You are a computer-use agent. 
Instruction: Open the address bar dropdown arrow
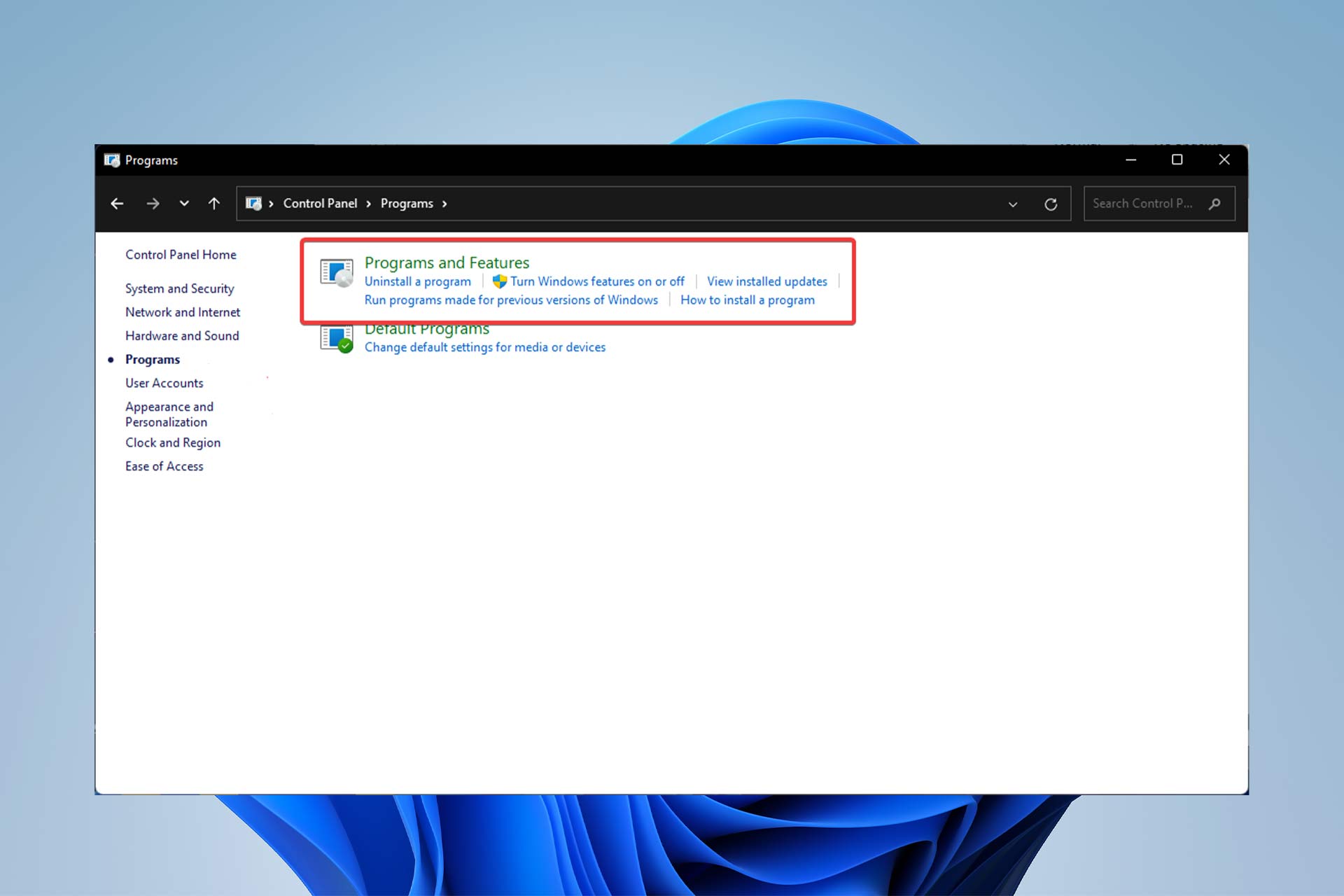click(1013, 204)
